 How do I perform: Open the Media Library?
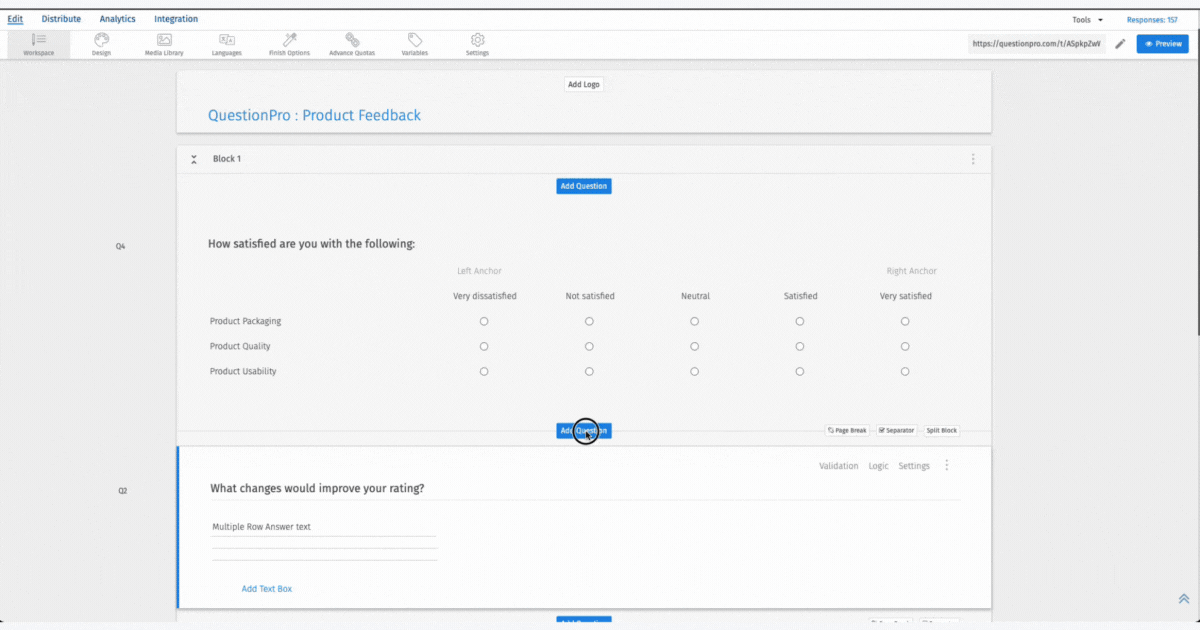pyautogui.click(x=164, y=43)
